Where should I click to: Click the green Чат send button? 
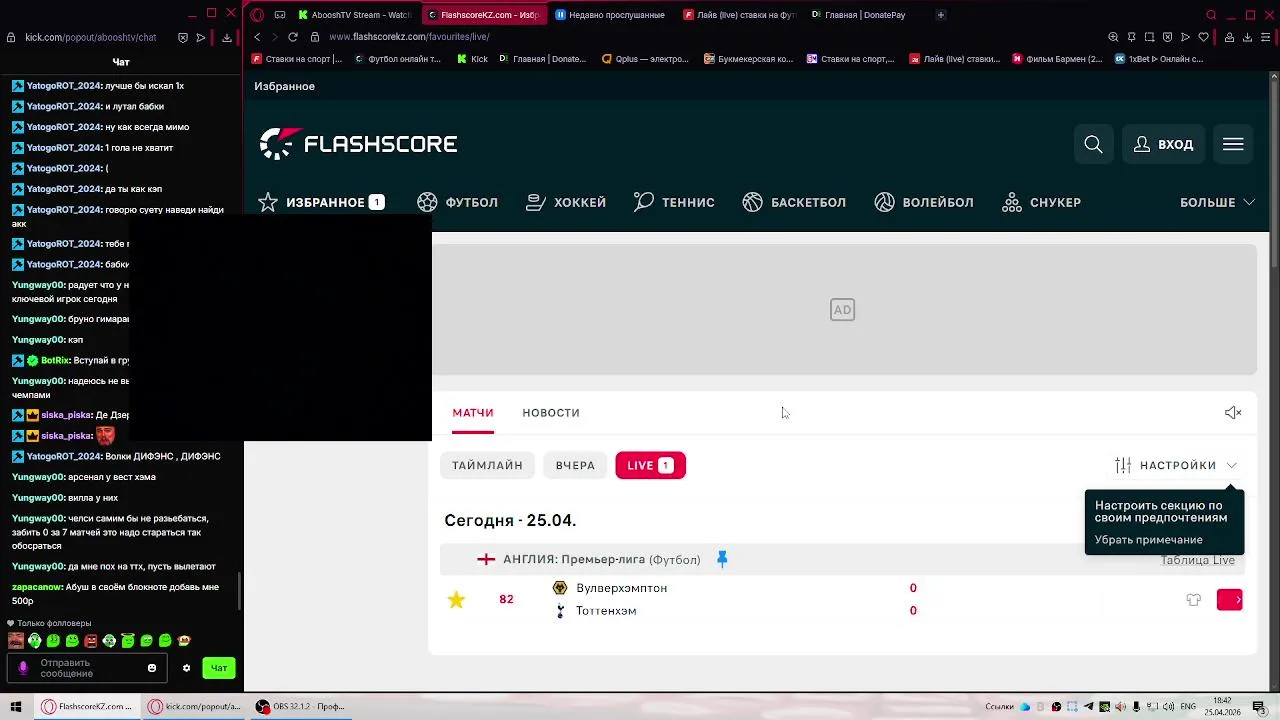point(219,668)
